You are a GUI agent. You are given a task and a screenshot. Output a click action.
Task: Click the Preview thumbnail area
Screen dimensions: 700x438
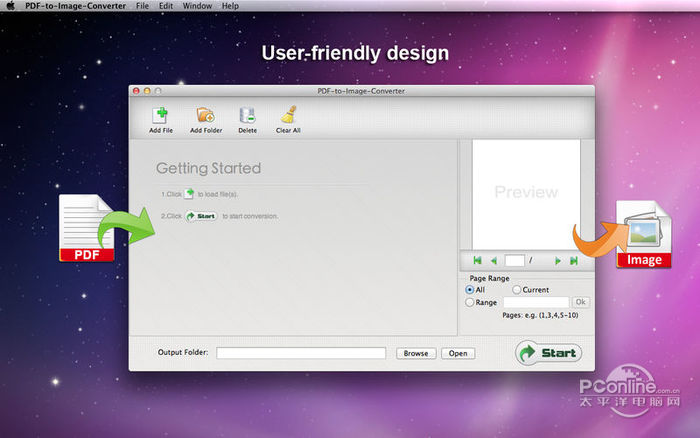tap(526, 194)
